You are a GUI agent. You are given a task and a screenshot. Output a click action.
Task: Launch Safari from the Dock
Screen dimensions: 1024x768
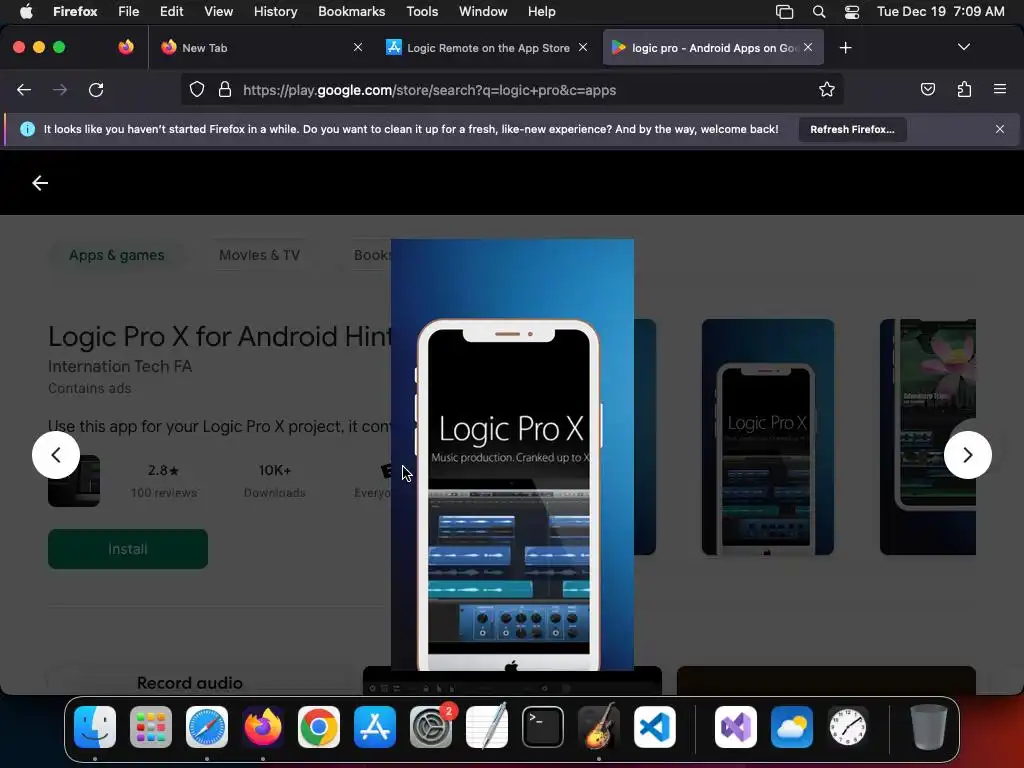point(207,727)
